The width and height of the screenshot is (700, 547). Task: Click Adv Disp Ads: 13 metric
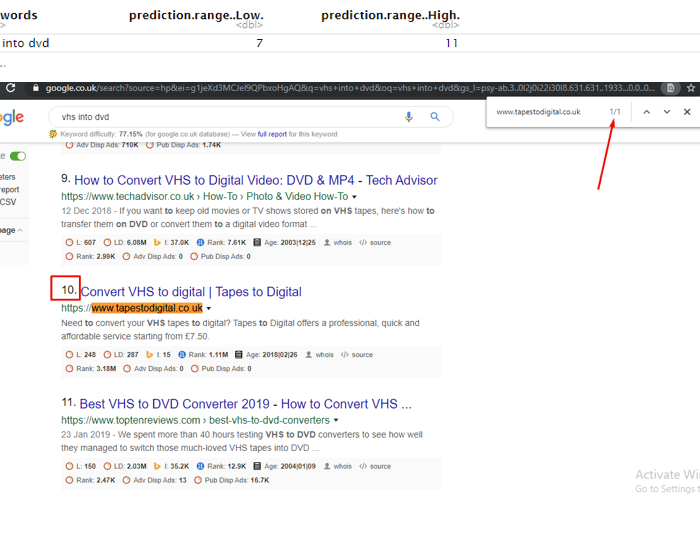coord(154,480)
